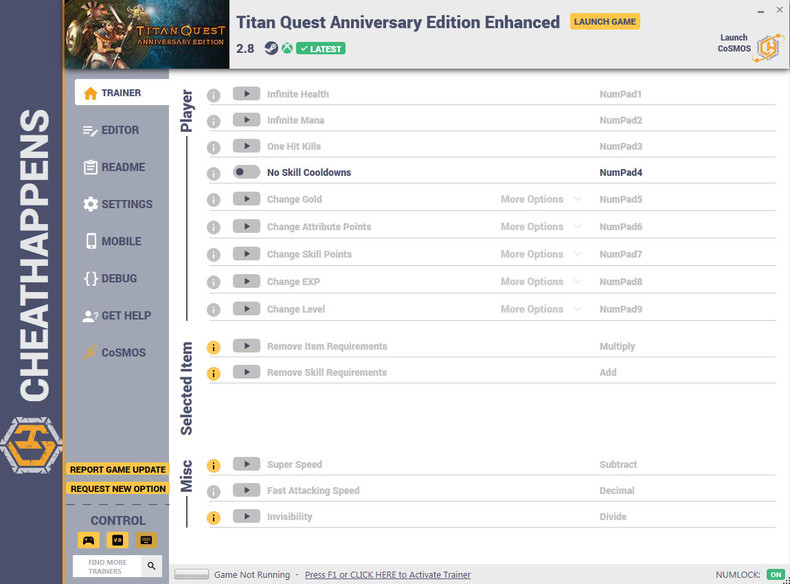Click the REPORT GAME UPDATE button

pyautogui.click(x=118, y=470)
